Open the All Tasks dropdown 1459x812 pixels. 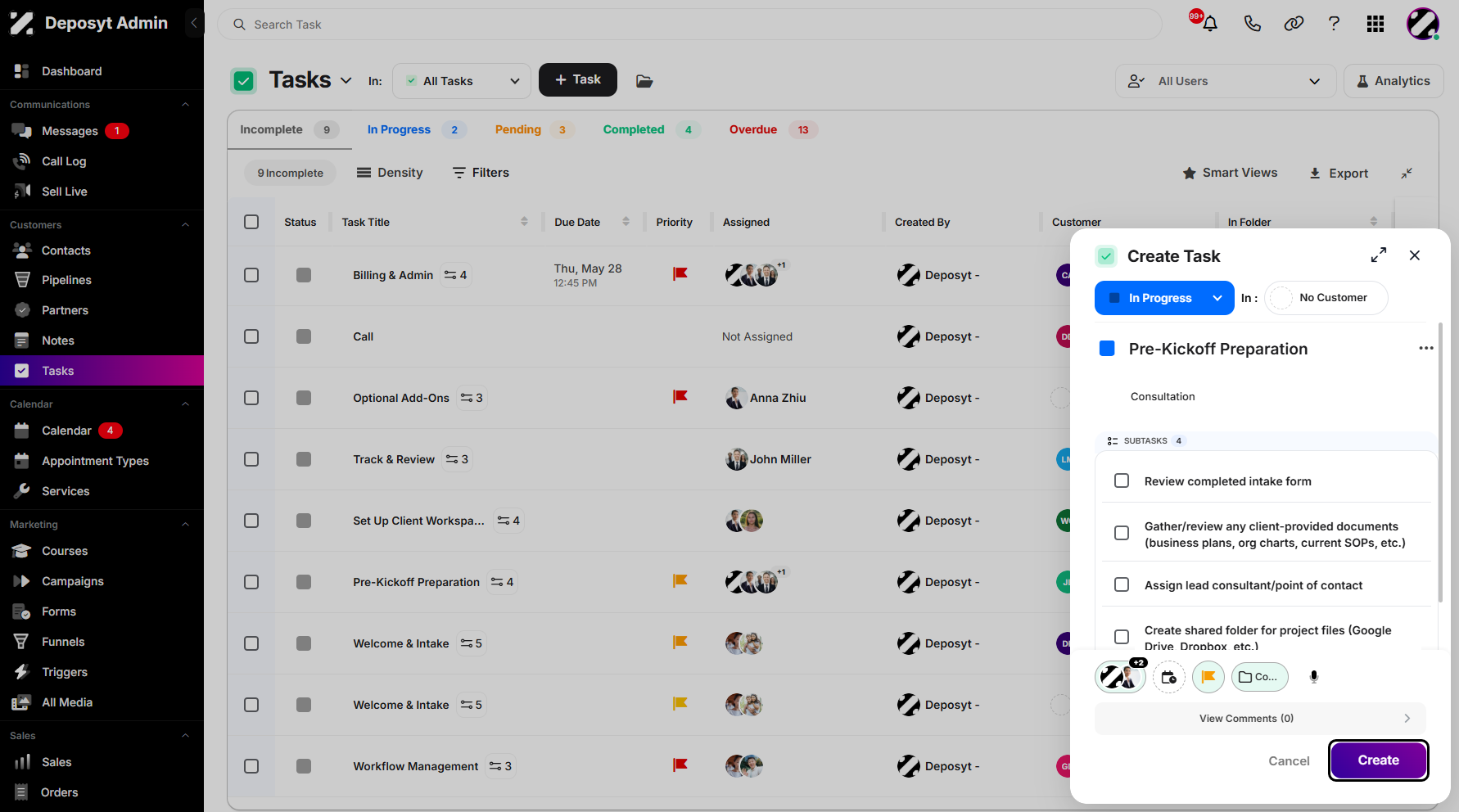pos(462,81)
